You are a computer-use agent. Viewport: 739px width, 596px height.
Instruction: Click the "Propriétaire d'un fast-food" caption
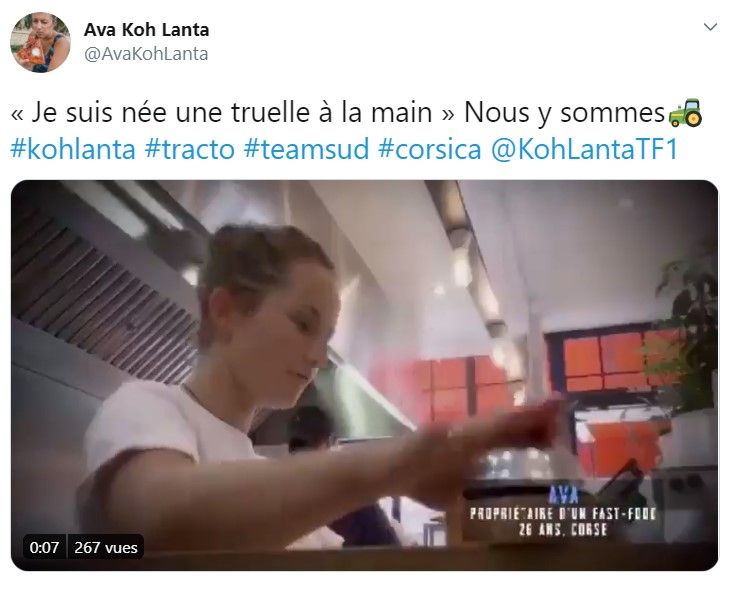coord(563,514)
